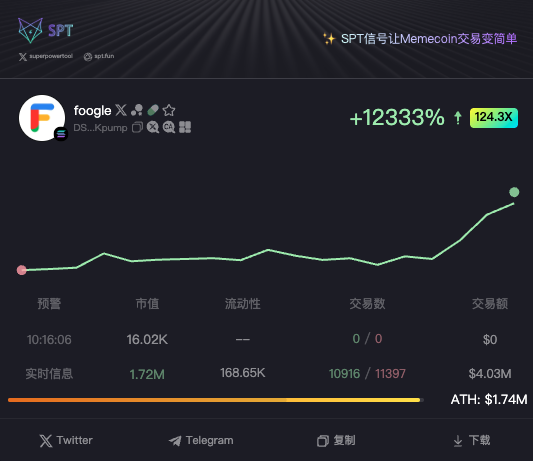
Task: Click the foogle token name
Action: pyautogui.click(x=92, y=110)
